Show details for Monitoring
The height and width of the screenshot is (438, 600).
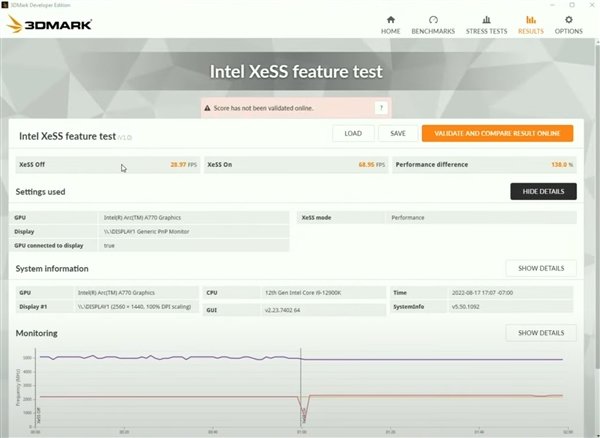(541, 333)
